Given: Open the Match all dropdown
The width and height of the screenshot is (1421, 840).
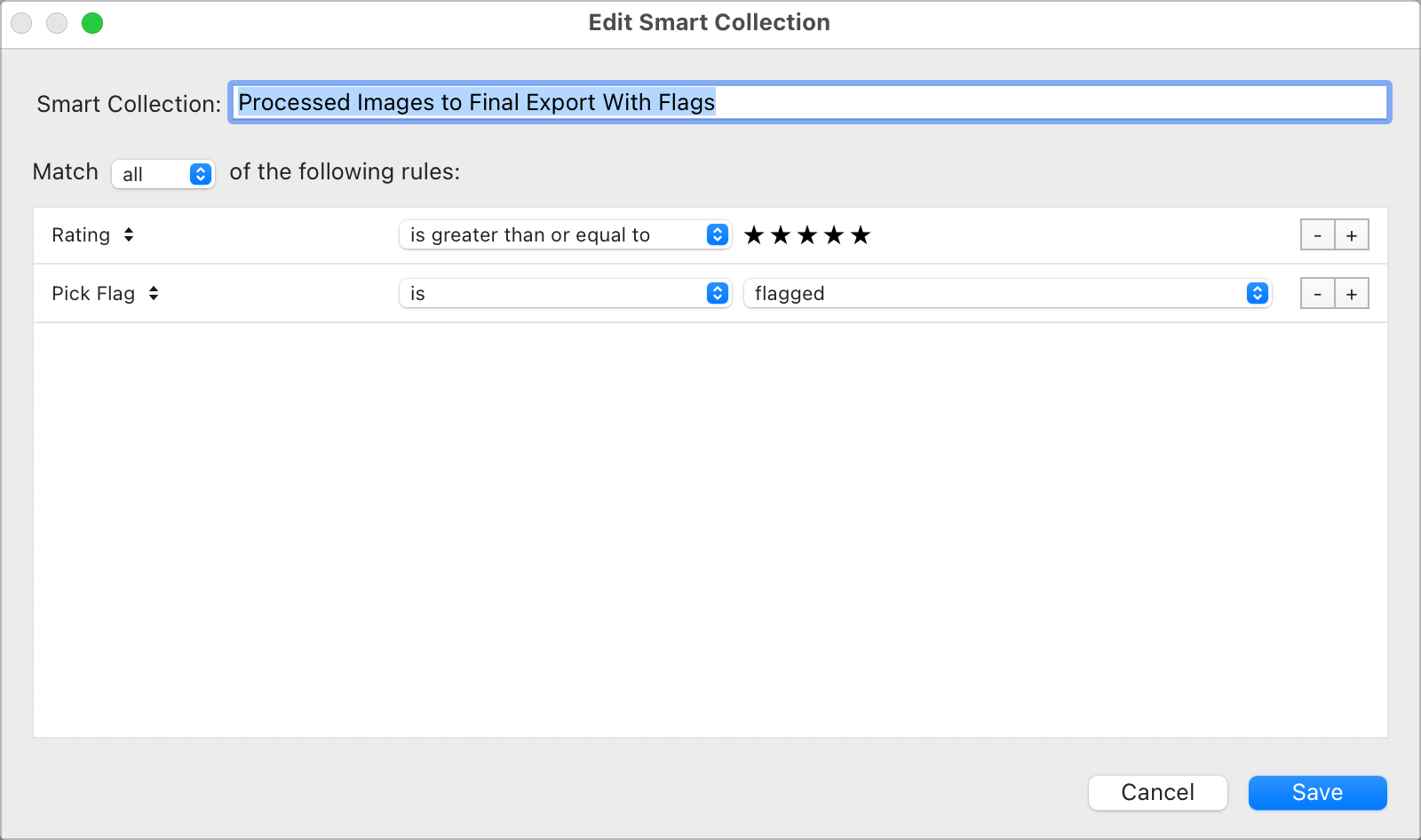Looking at the screenshot, I should coord(163,174).
